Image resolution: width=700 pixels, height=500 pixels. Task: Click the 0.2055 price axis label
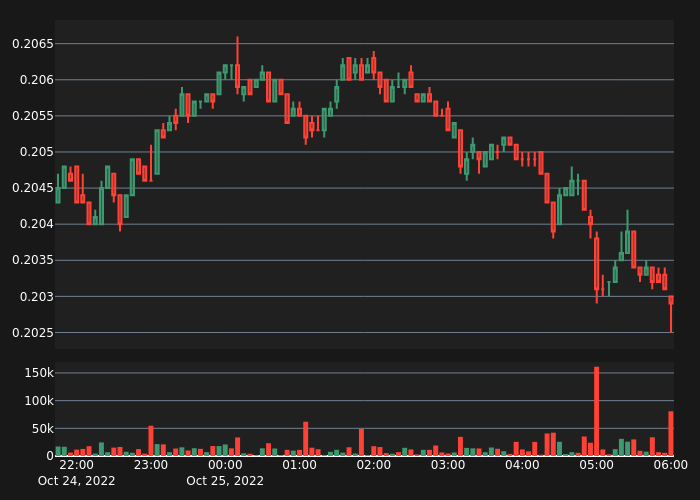[33, 116]
